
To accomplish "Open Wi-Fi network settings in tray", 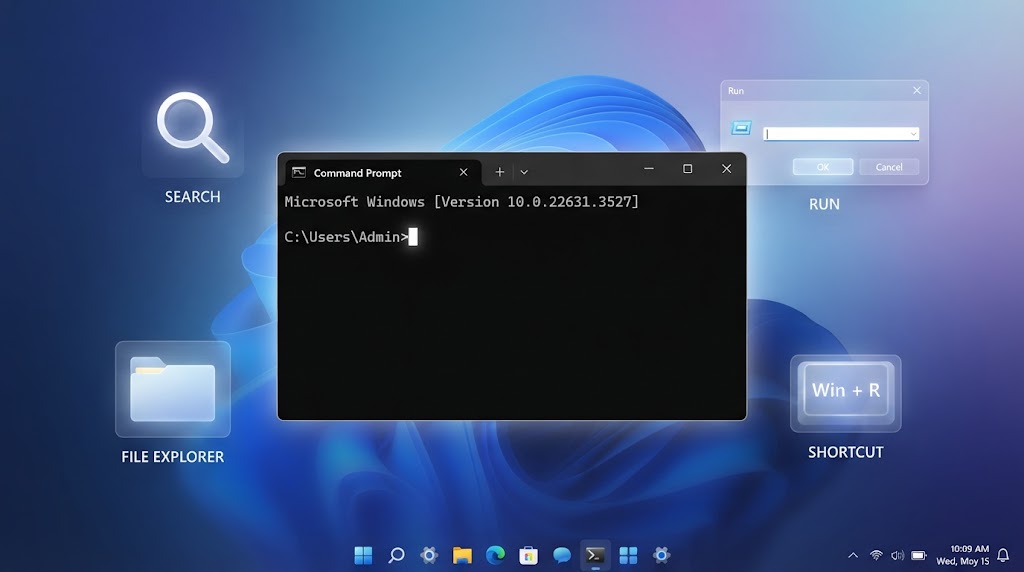I will (x=876, y=555).
